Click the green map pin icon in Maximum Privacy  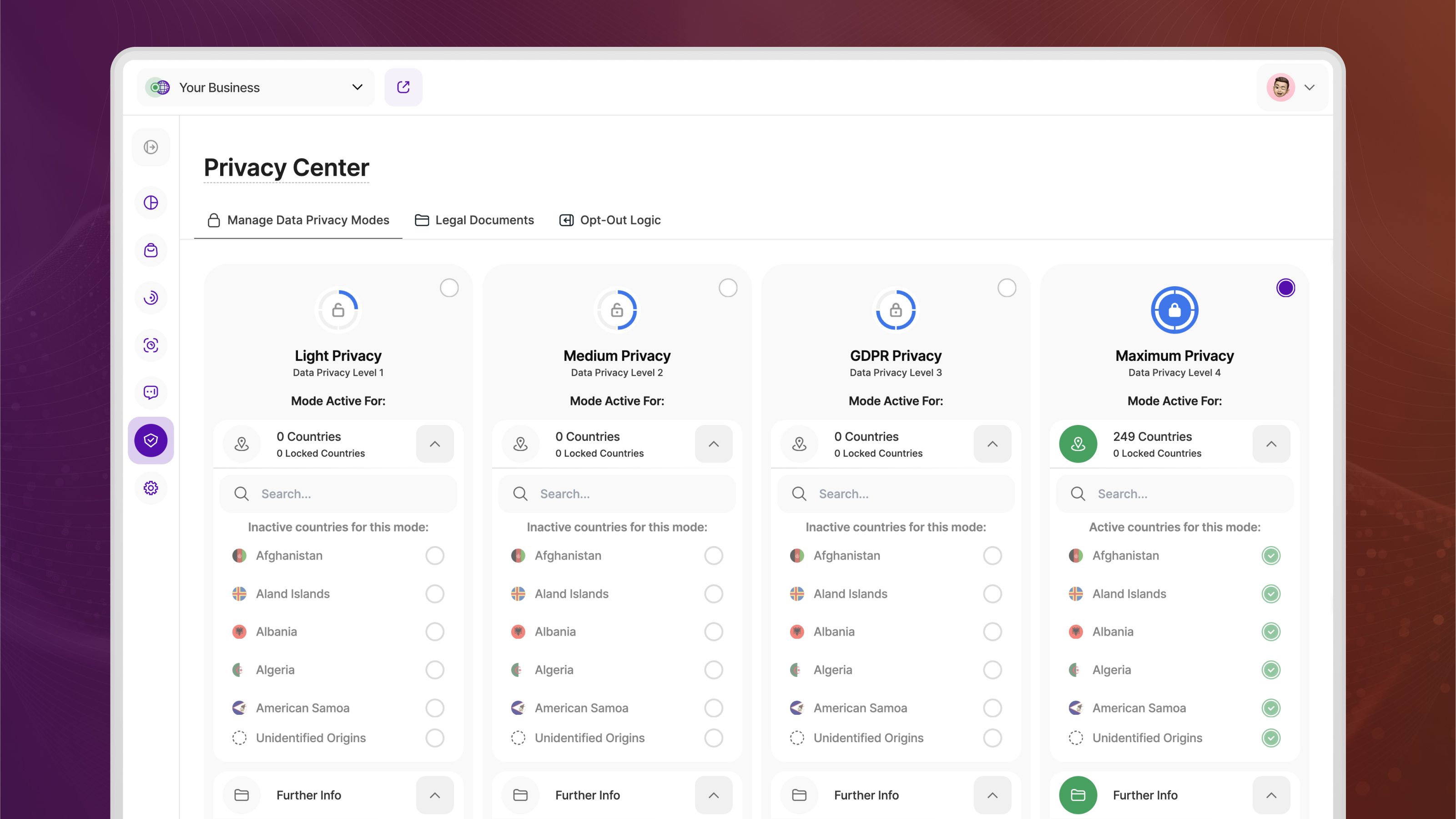pyautogui.click(x=1078, y=444)
